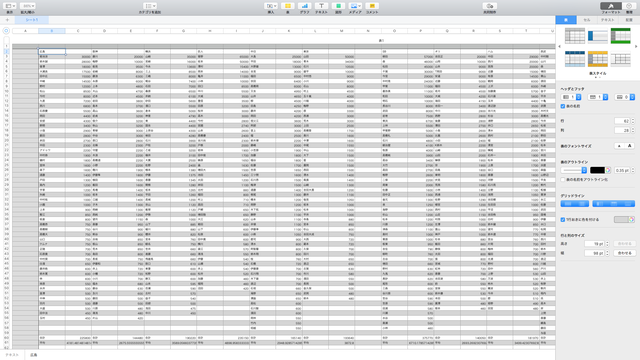
Task: Click the column width stepper
Action: 607,253
